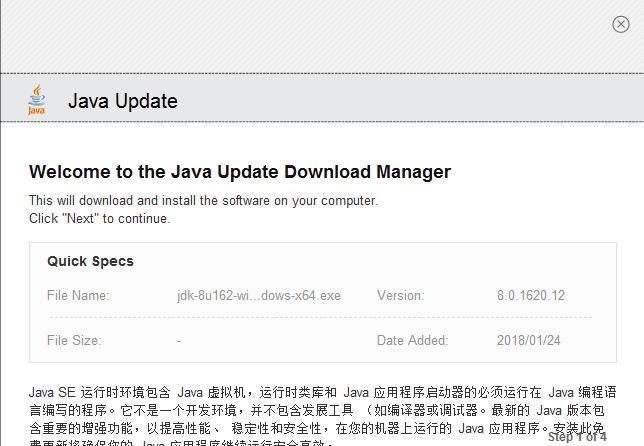Click the Version label
This screenshot has height=446, width=644.
coord(400,295)
